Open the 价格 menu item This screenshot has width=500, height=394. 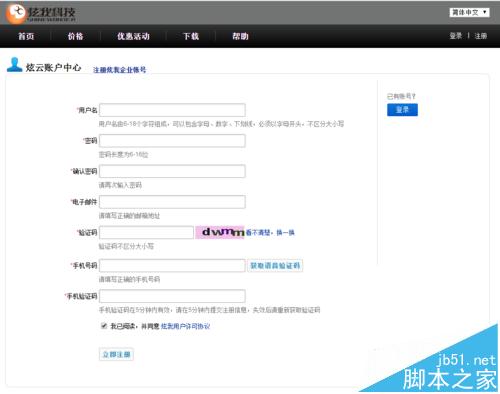pos(75,36)
